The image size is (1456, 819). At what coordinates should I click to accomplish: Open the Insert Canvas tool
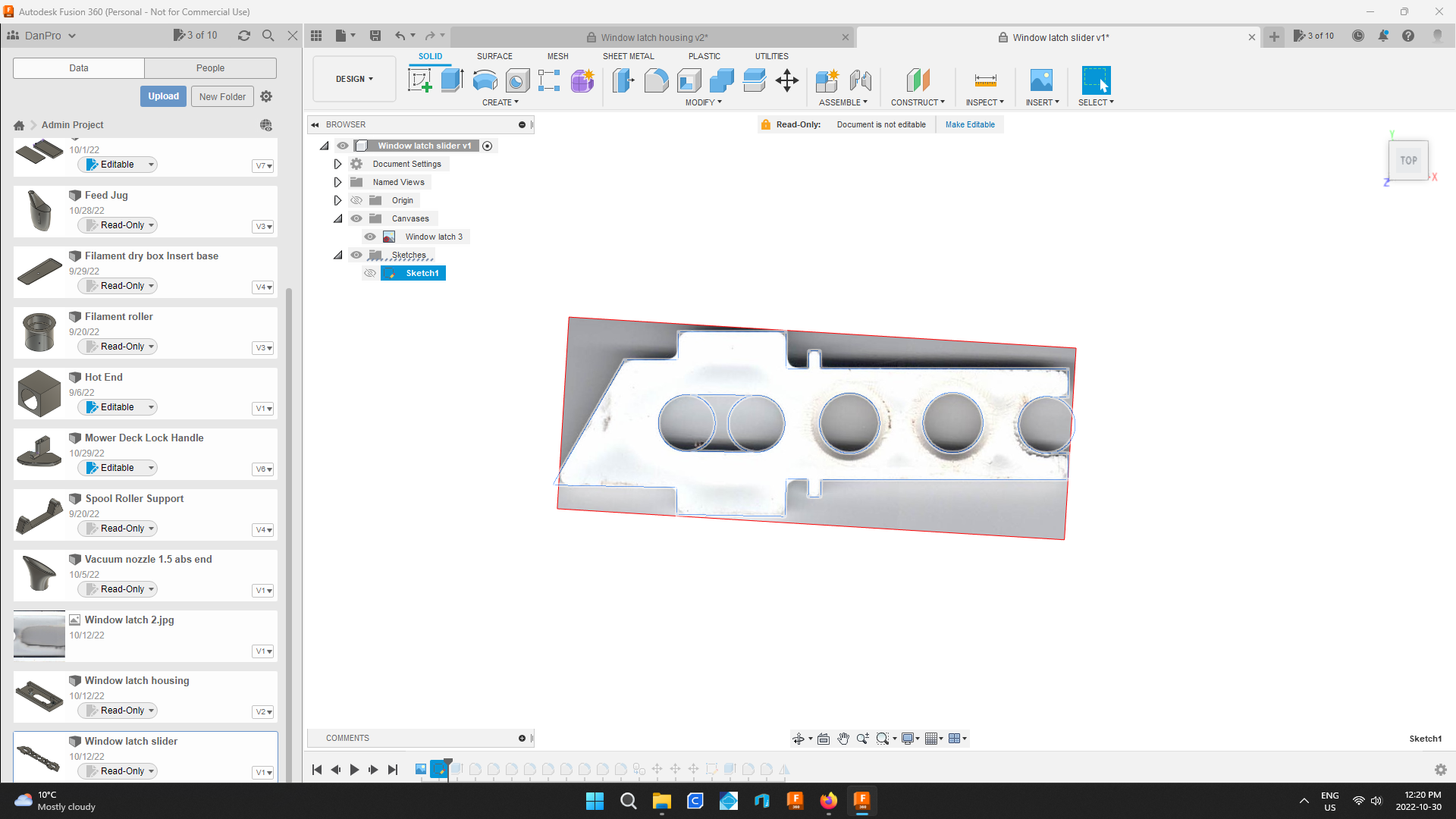point(1041,81)
